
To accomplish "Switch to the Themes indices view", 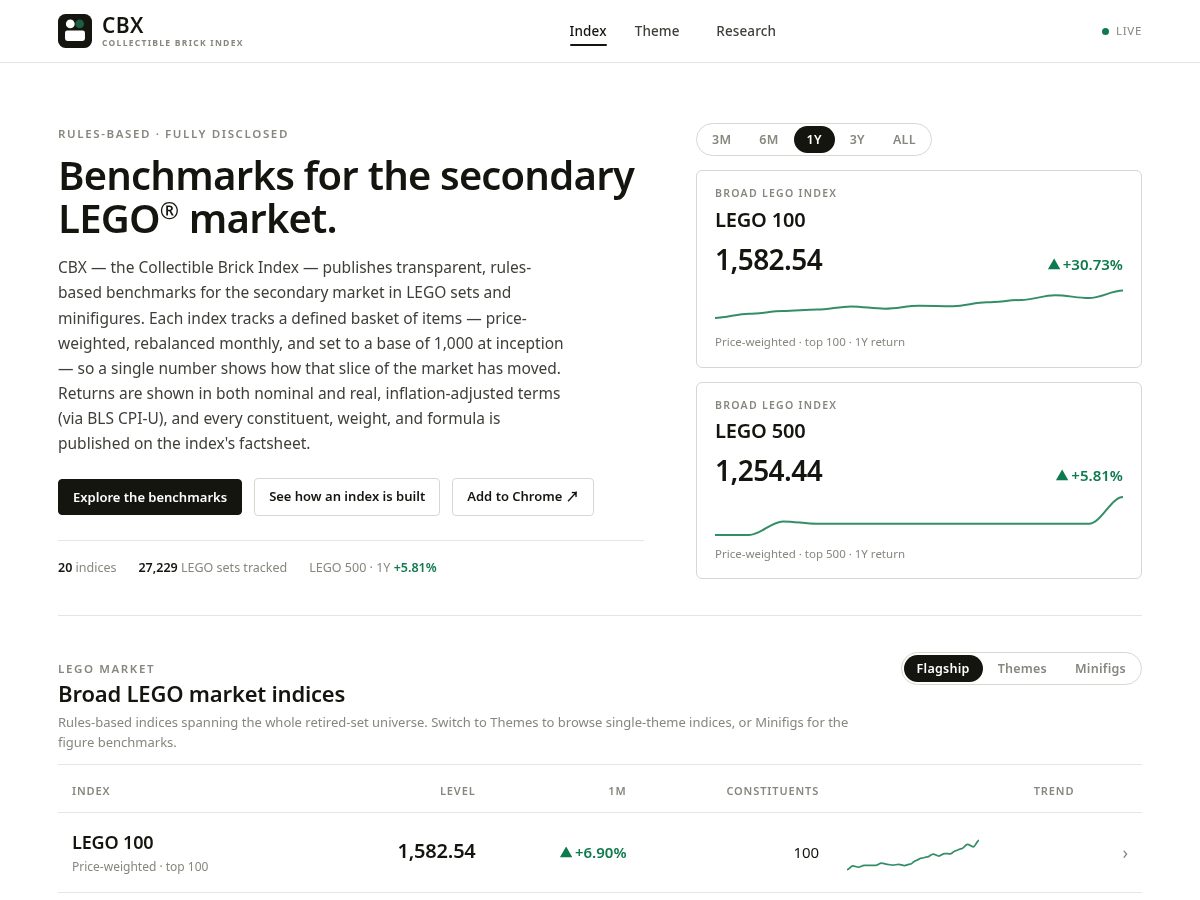I will click(1022, 668).
